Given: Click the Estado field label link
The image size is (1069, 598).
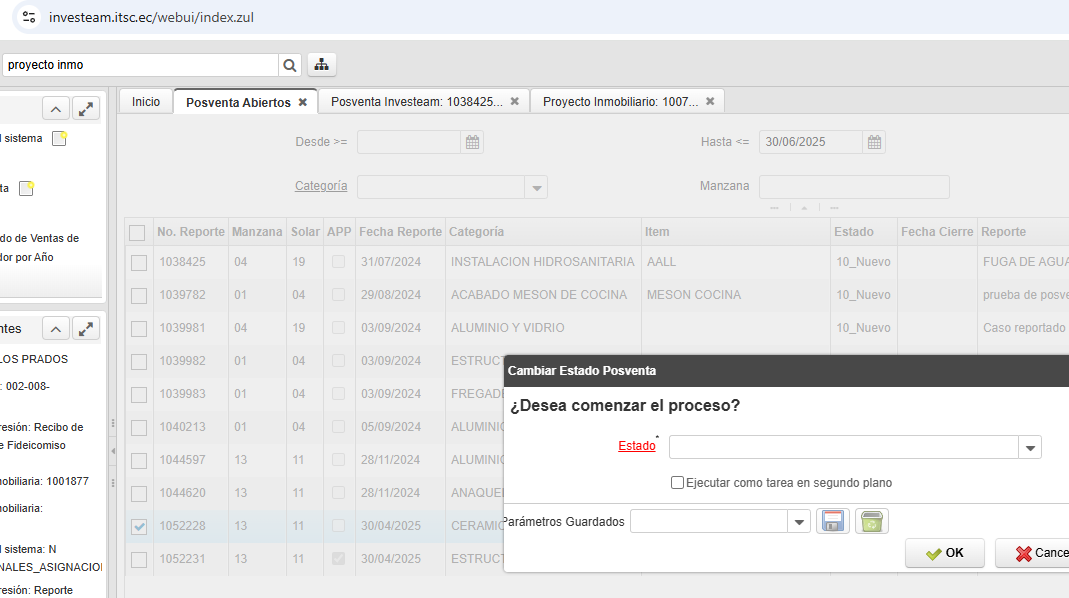Looking at the screenshot, I should tap(636, 446).
